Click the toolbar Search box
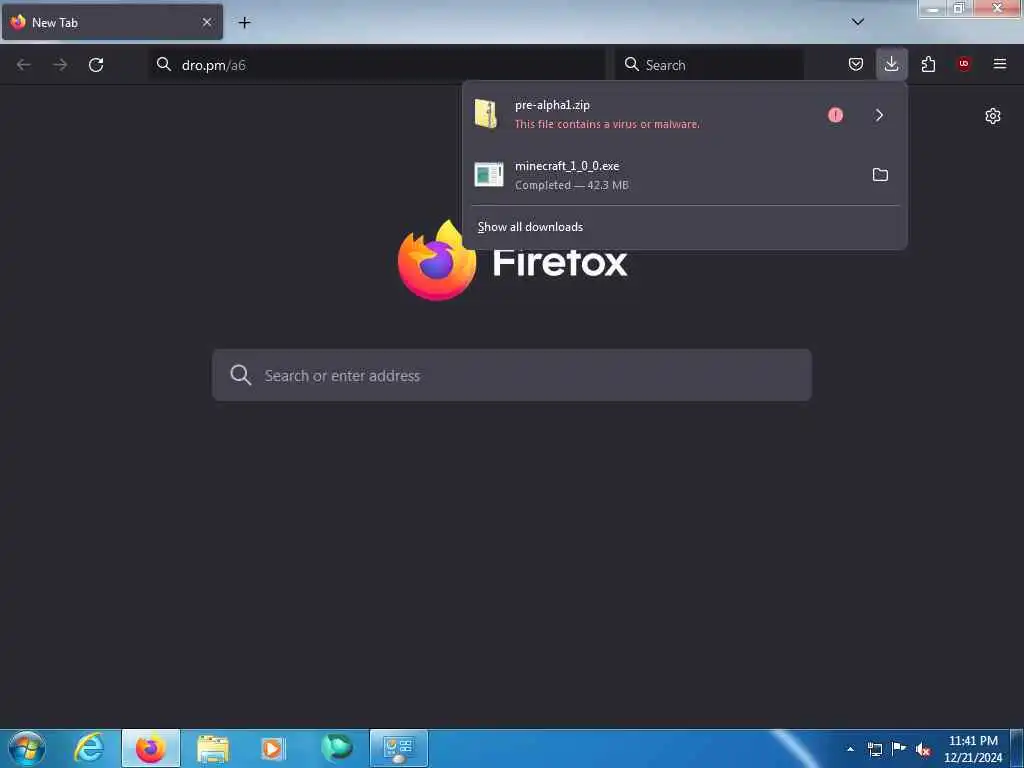 (x=709, y=65)
